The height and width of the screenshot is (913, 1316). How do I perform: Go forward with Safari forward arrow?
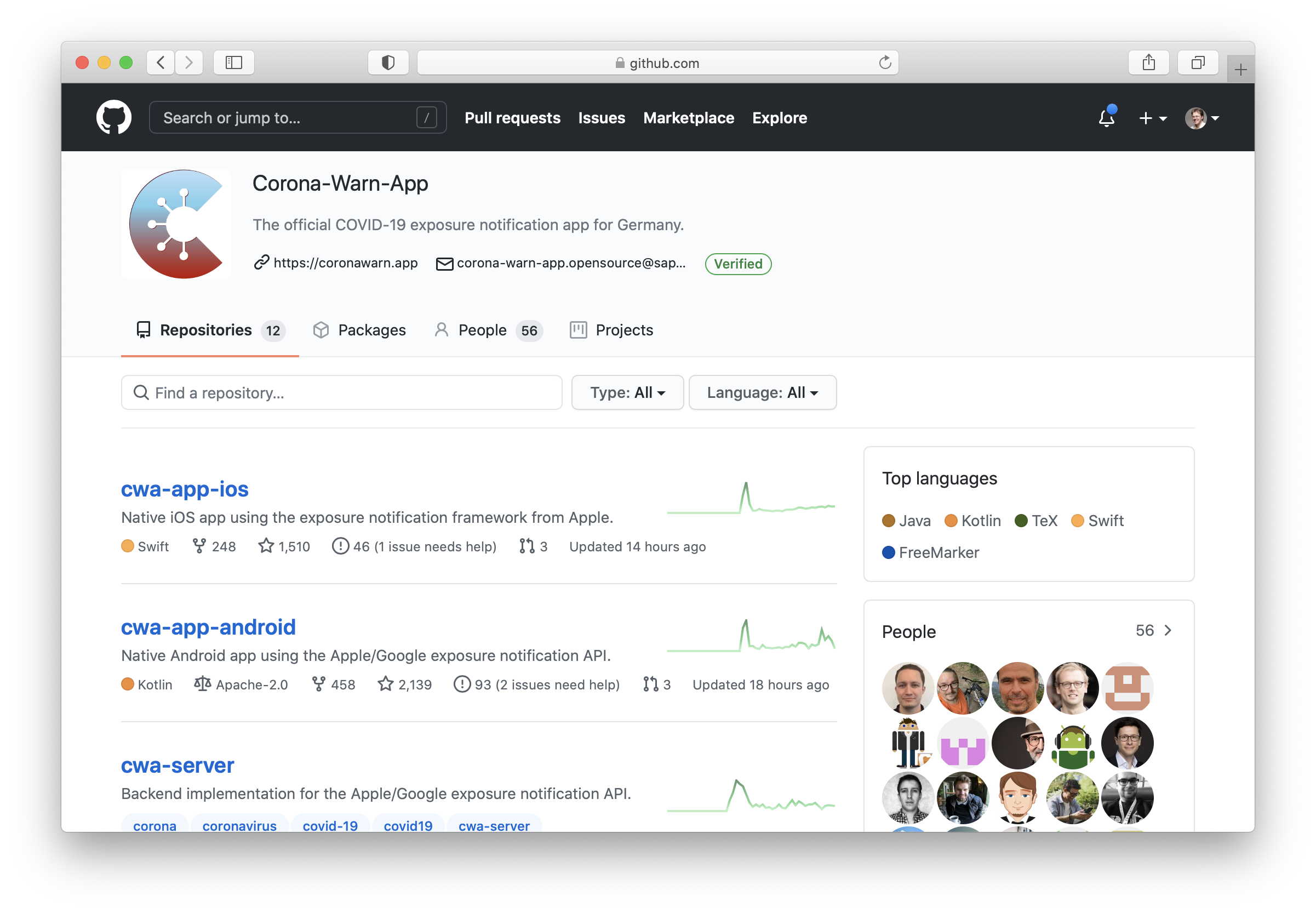click(x=188, y=62)
